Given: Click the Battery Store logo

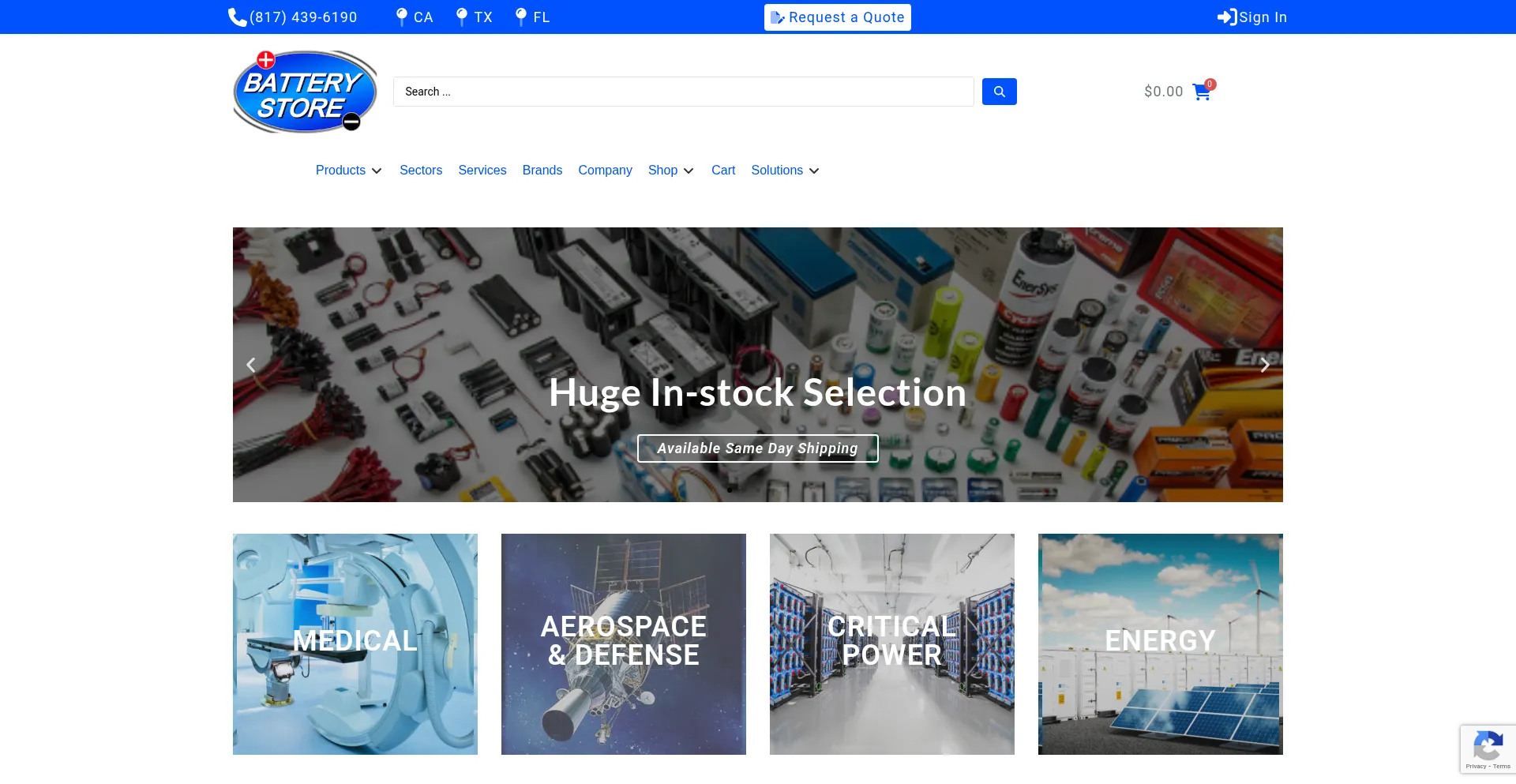Looking at the screenshot, I should [305, 92].
